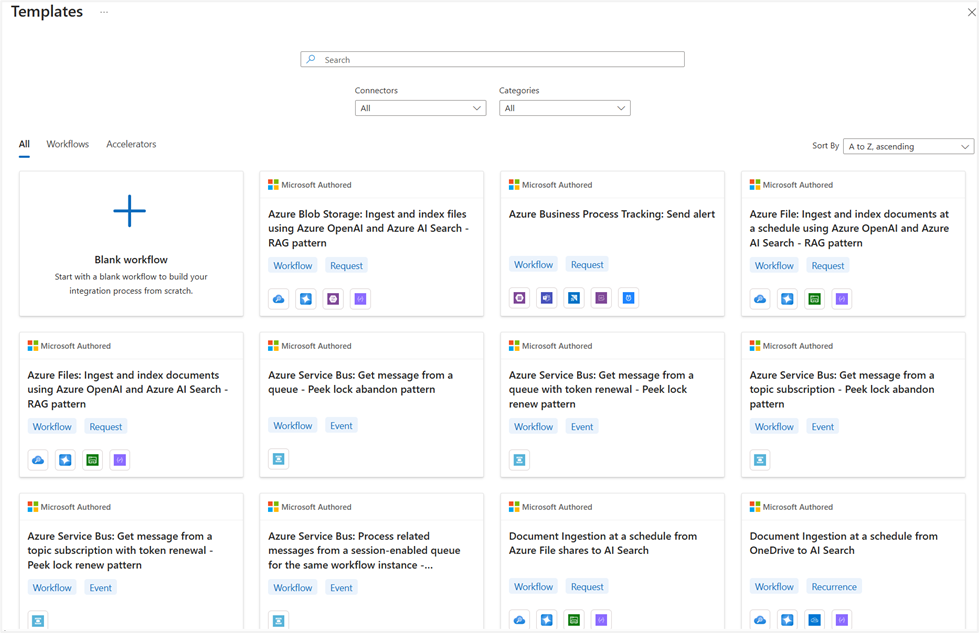
Task: Click the sparkle icon on the Azure File schedule card
Action: 787,299
